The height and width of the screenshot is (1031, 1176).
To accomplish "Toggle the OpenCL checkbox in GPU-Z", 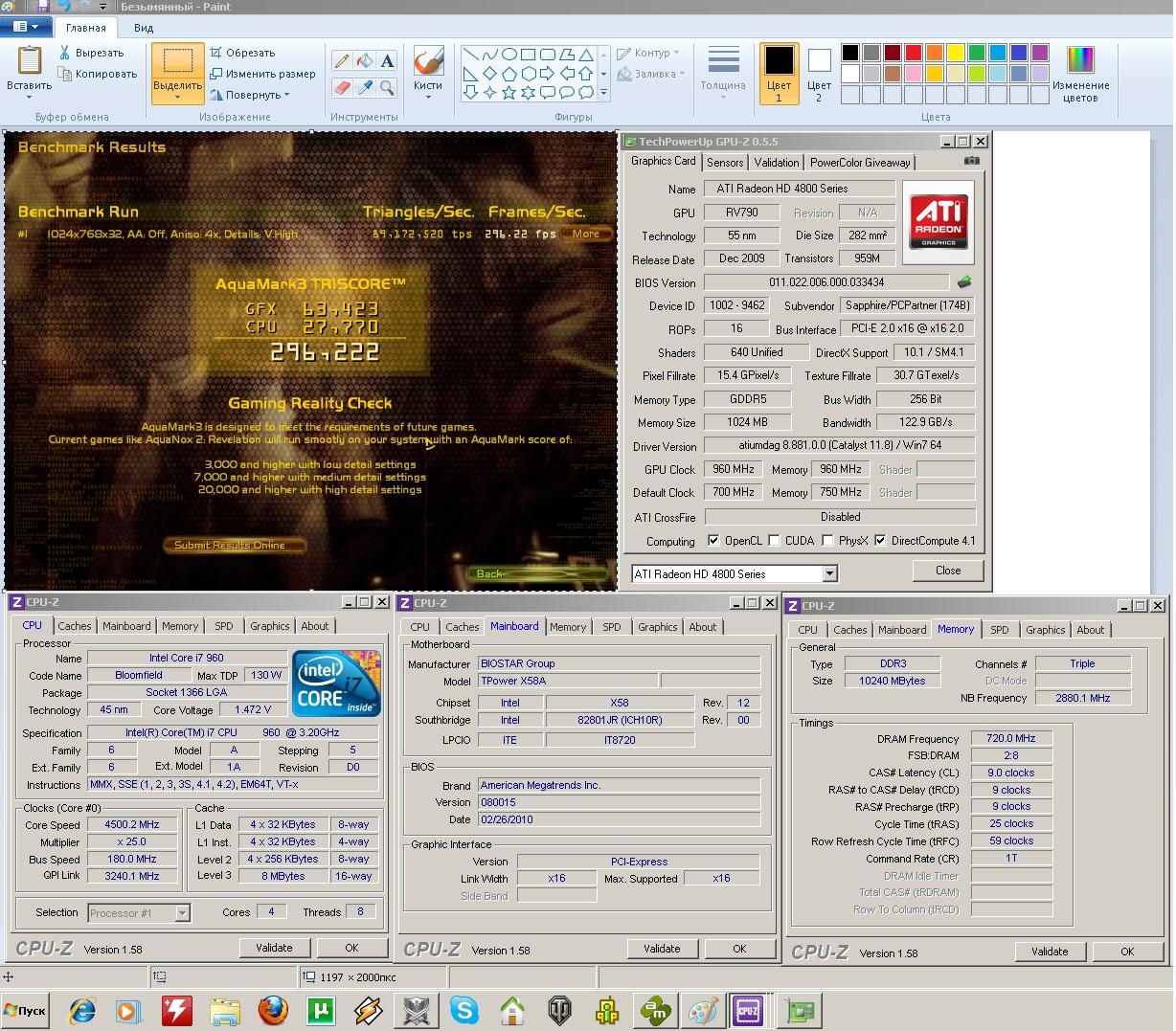I will coord(713,541).
